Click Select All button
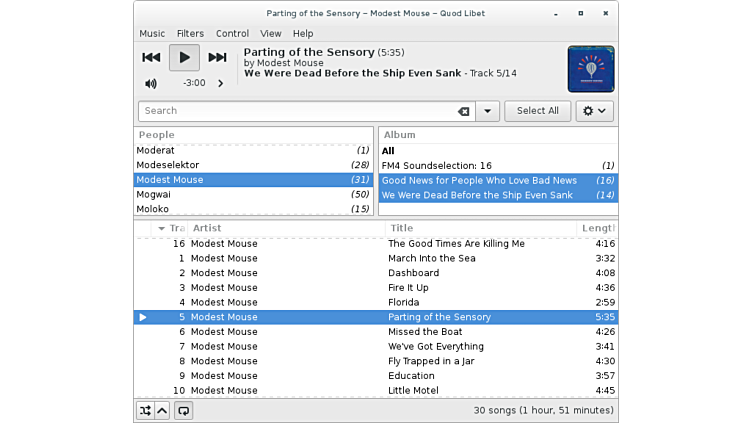The width and height of the screenshot is (752, 423). tap(538, 111)
